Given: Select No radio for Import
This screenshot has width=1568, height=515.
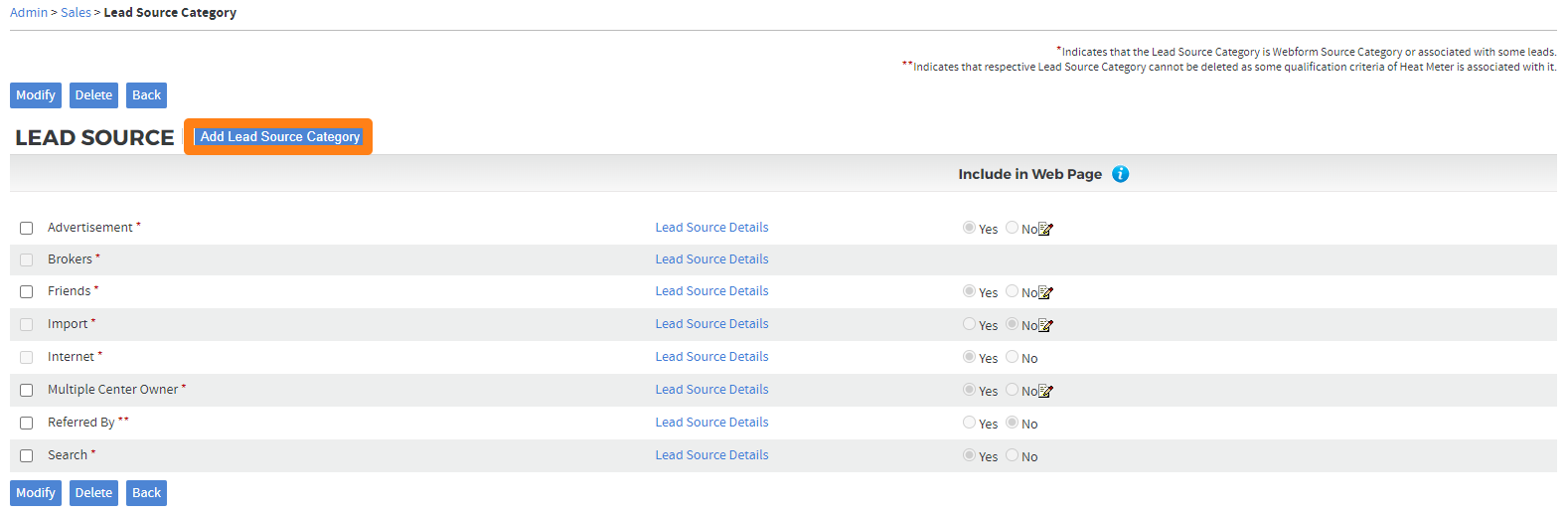Looking at the screenshot, I should point(1012,324).
